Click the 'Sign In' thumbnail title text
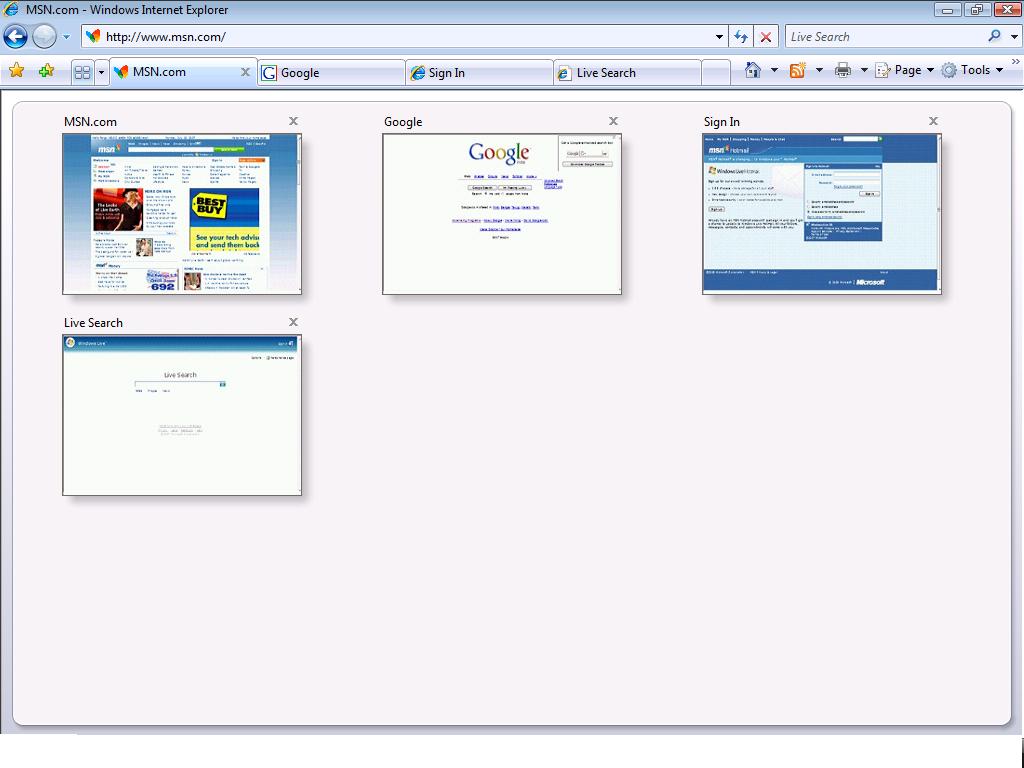1024x768 pixels. point(722,122)
